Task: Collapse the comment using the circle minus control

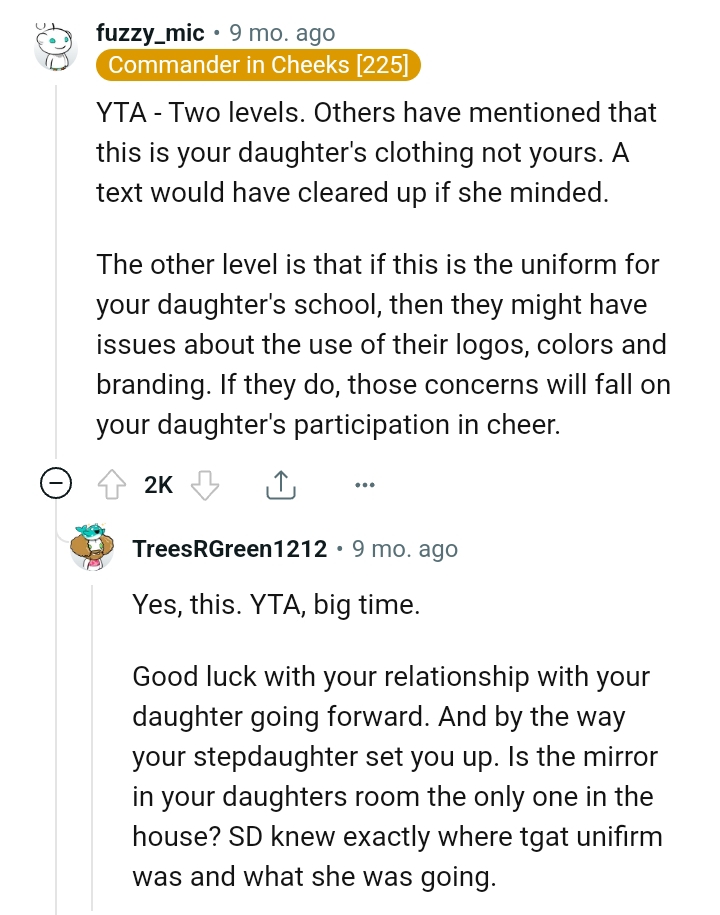Action: [57, 483]
